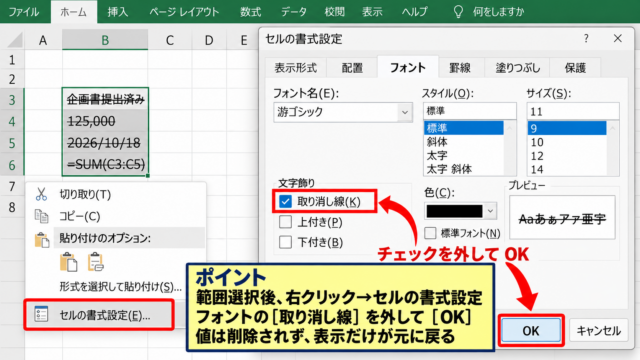Screen dimensions: 640x360
Task: Select 標準 in the style list
Action: pos(464,128)
